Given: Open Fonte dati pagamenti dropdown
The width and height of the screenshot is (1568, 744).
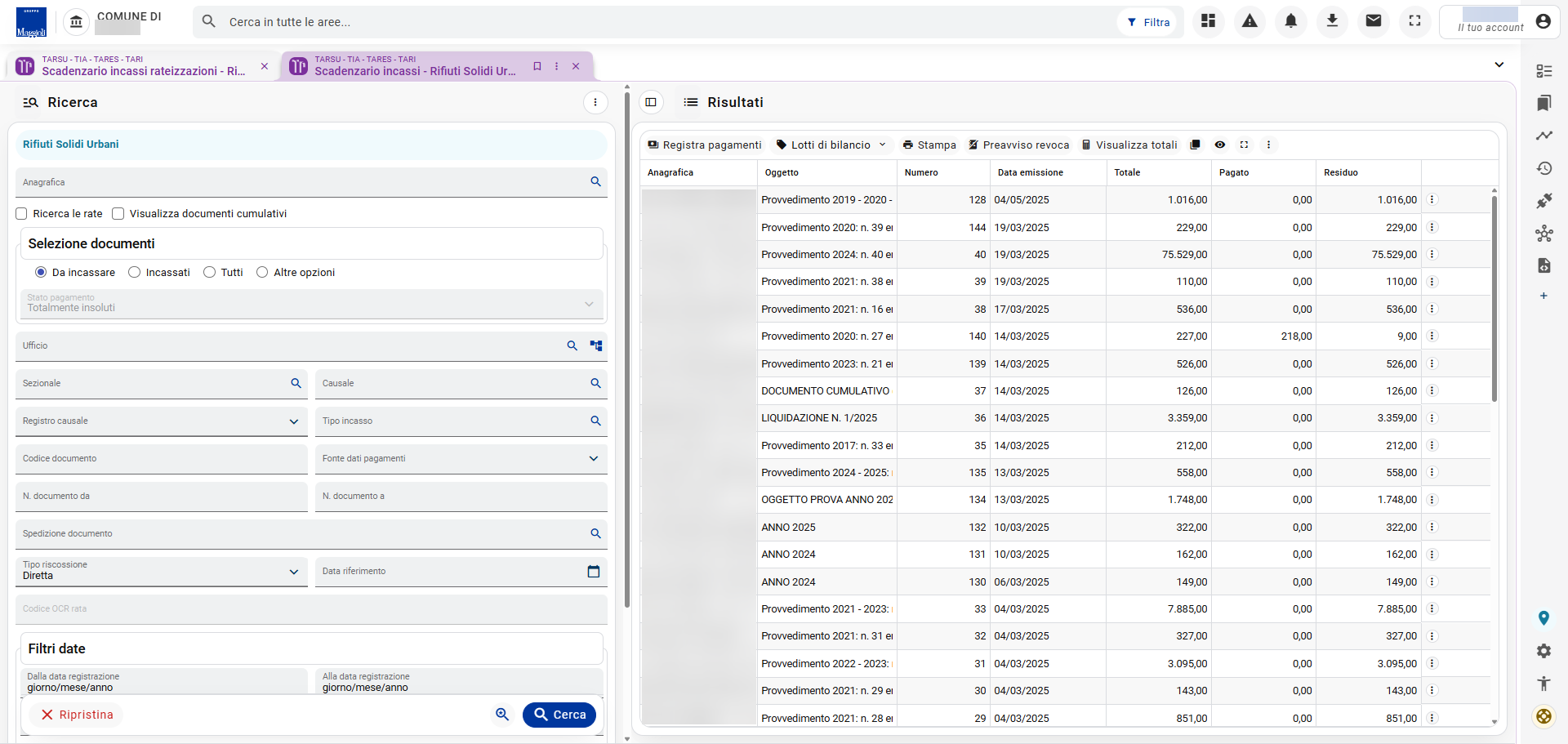Looking at the screenshot, I should (461, 459).
